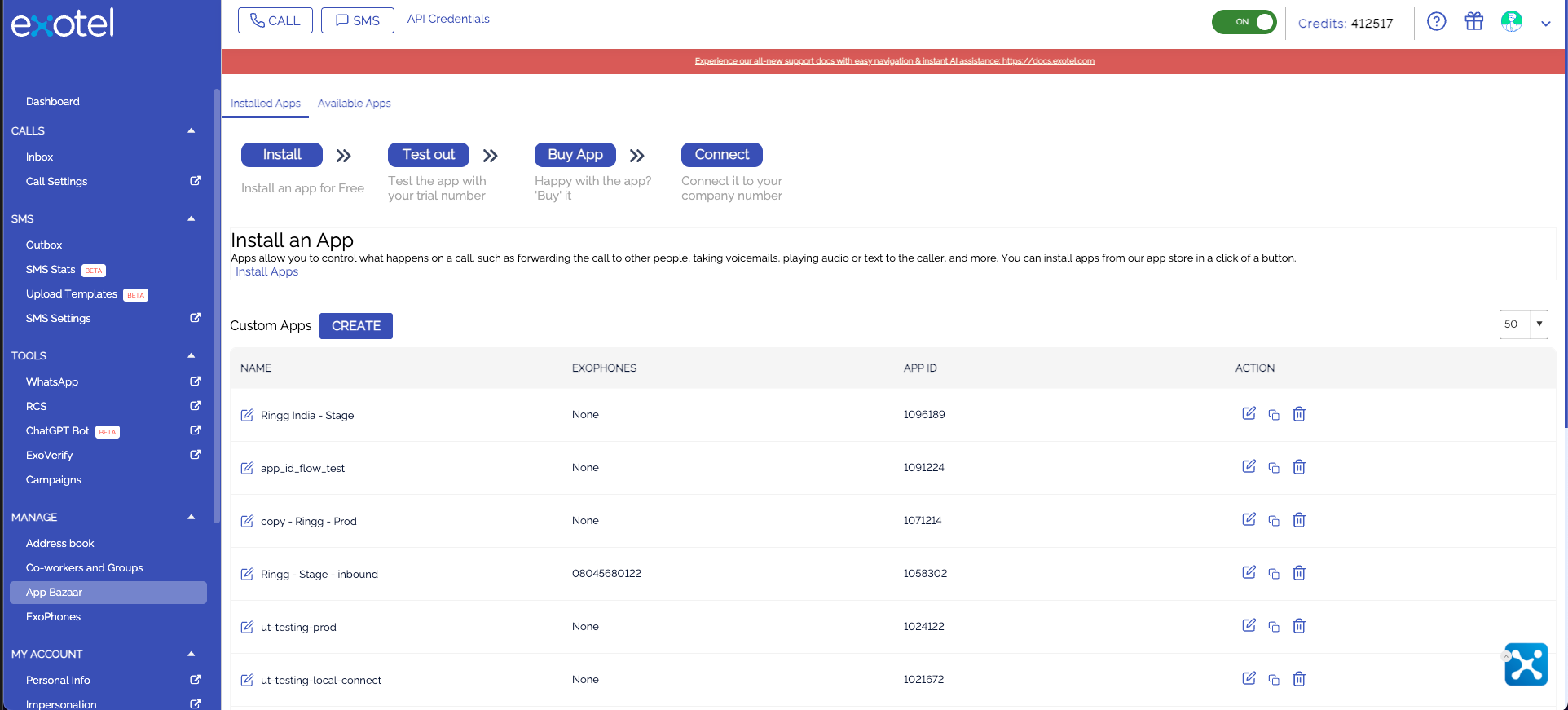Open Co-workers and Groups in sidebar
Screen dimensions: 1568x710
[85, 567]
